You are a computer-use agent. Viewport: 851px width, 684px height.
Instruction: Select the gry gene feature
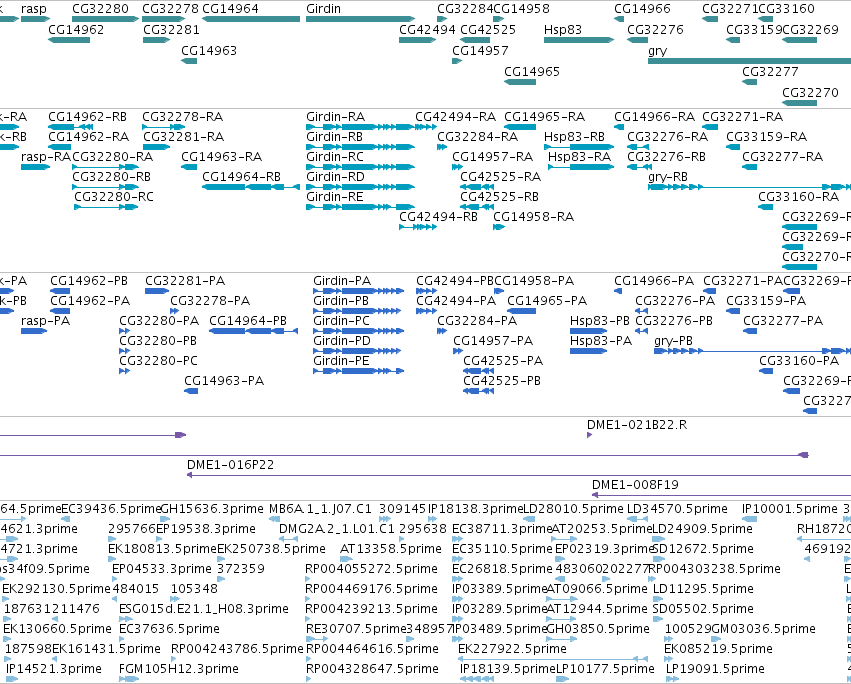pyautogui.click(x=750, y=61)
